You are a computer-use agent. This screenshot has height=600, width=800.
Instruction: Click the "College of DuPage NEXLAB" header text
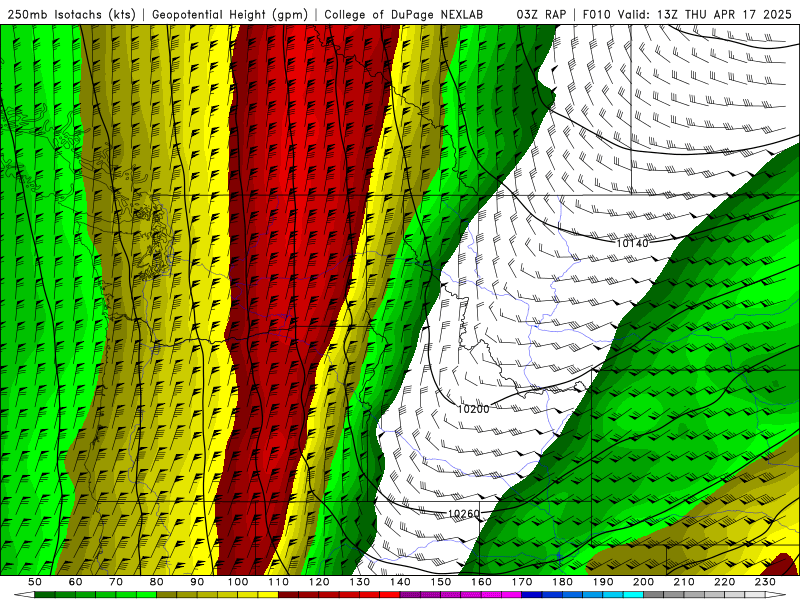(403, 14)
